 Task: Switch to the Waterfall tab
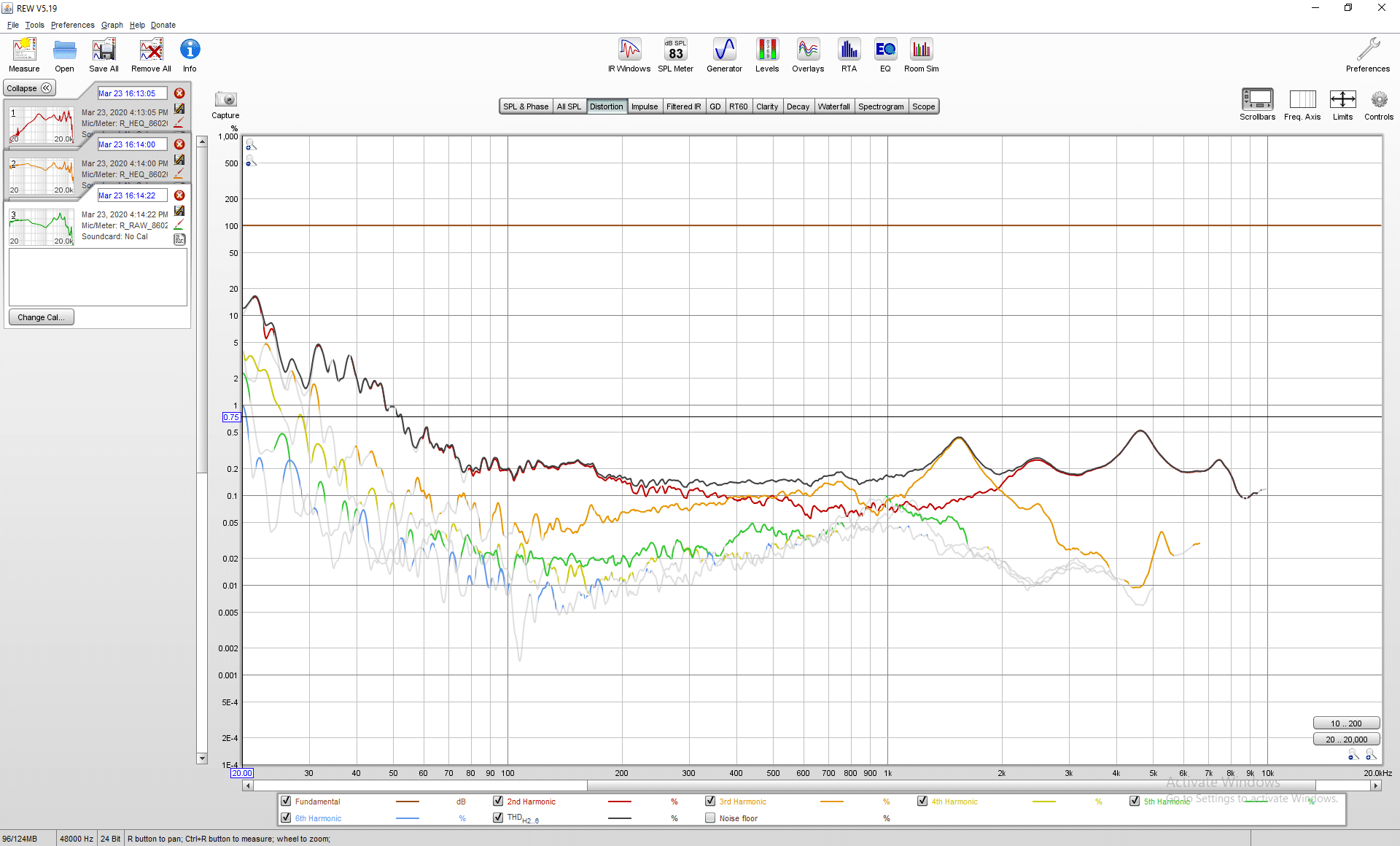point(833,106)
